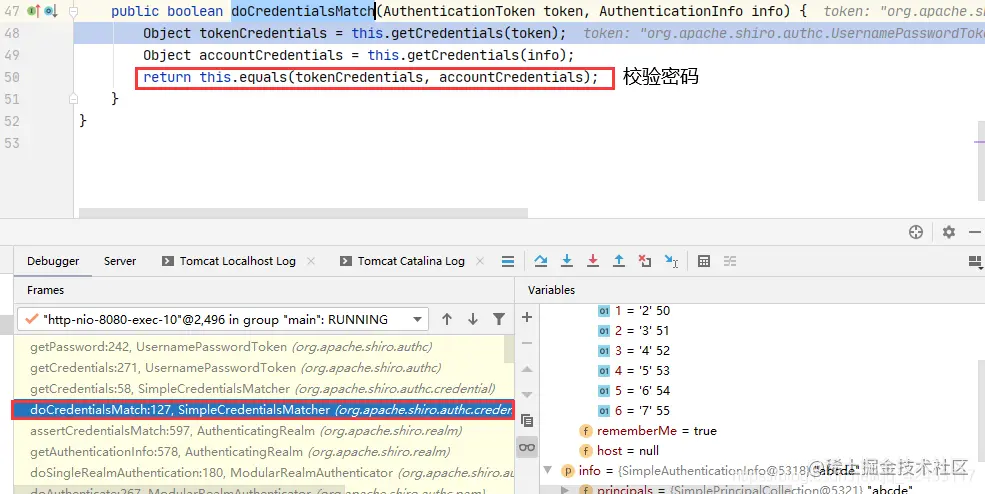Click the Drop Frame icon
985x494 pixels.
(645, 261)
